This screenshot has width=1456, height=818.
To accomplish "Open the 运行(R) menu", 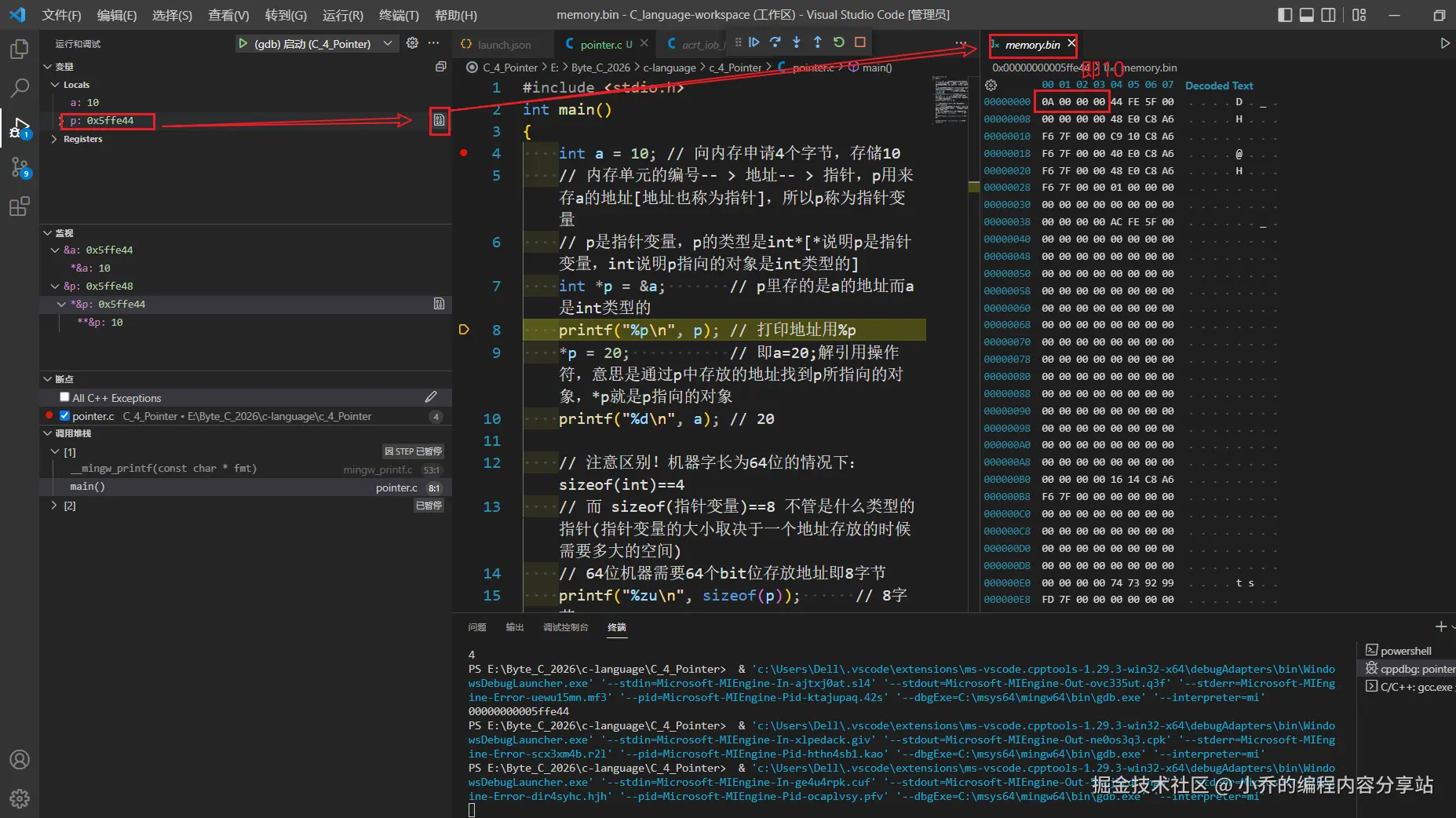I will pyautogui.click(x=343, y=15).
